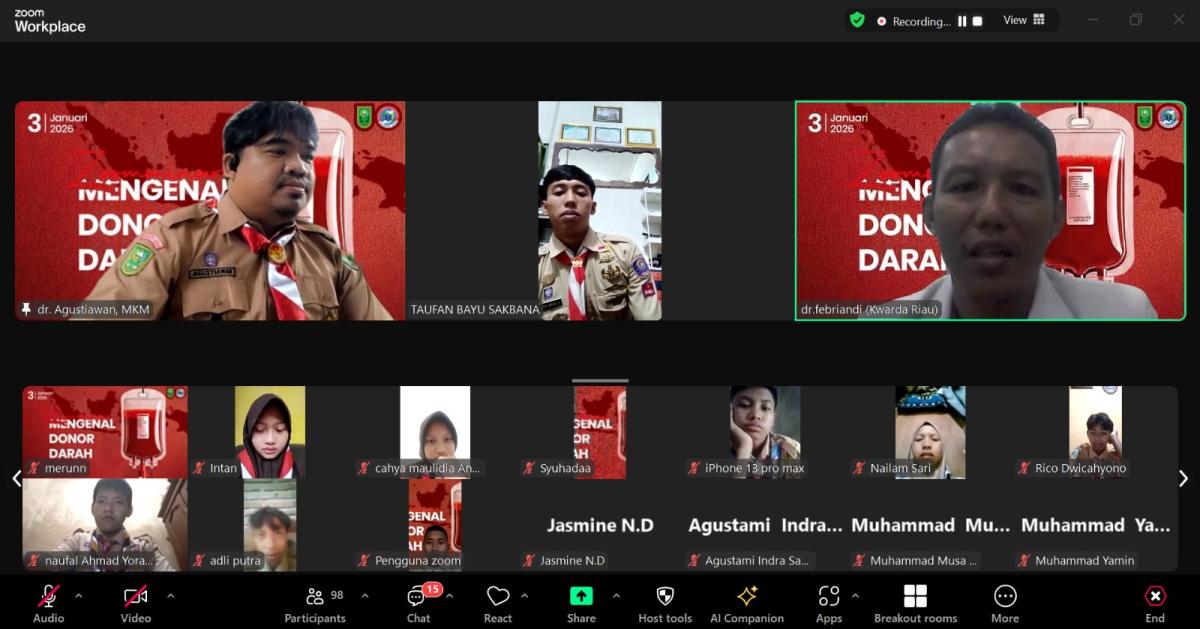The image size is (1200, 629).
Task: Select Nailam Sari's video thumbnail
Action: pyautogui.click(x=930, y=432)
